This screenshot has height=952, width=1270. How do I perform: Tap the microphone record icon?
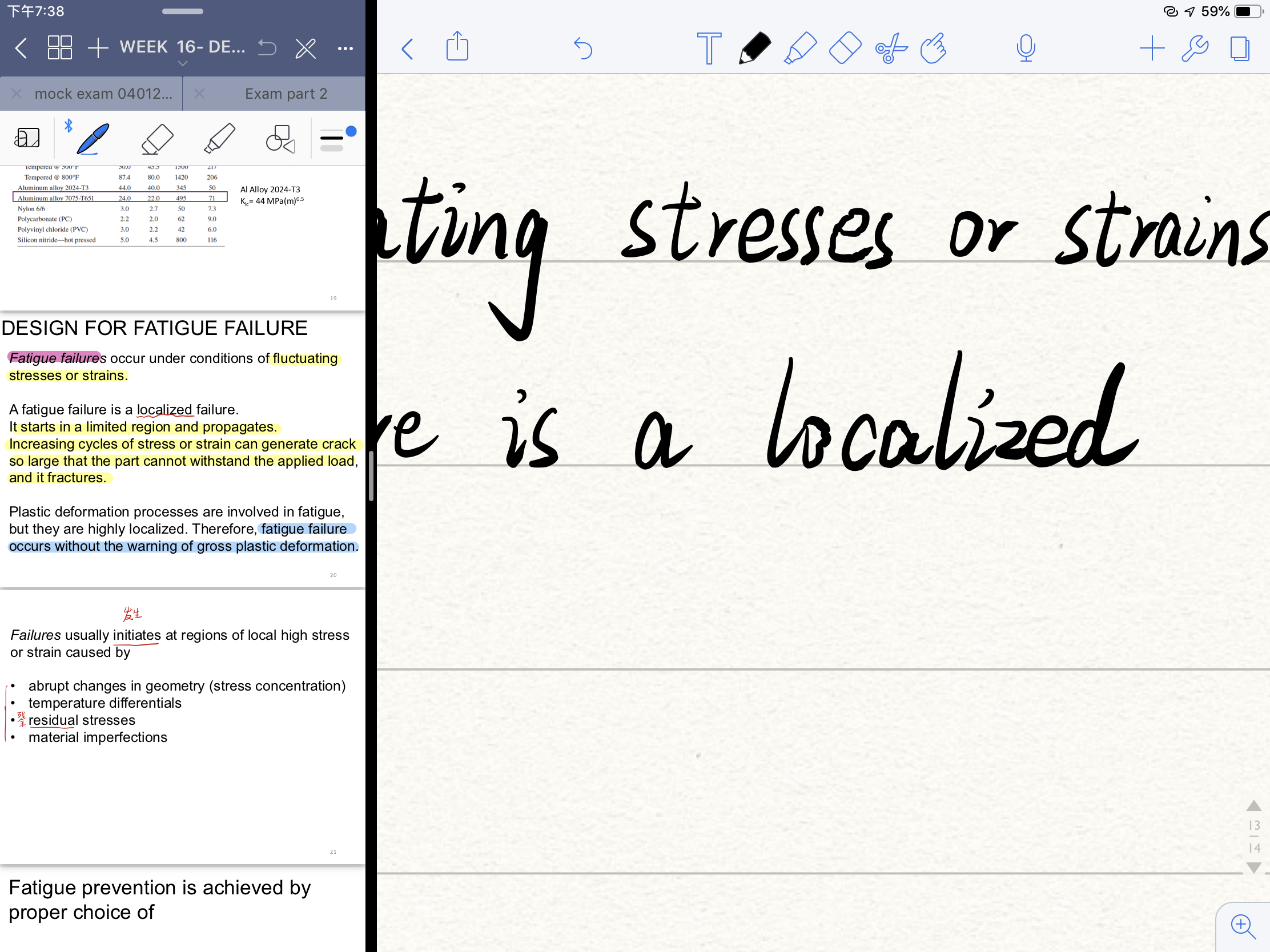coord(1026,48)
